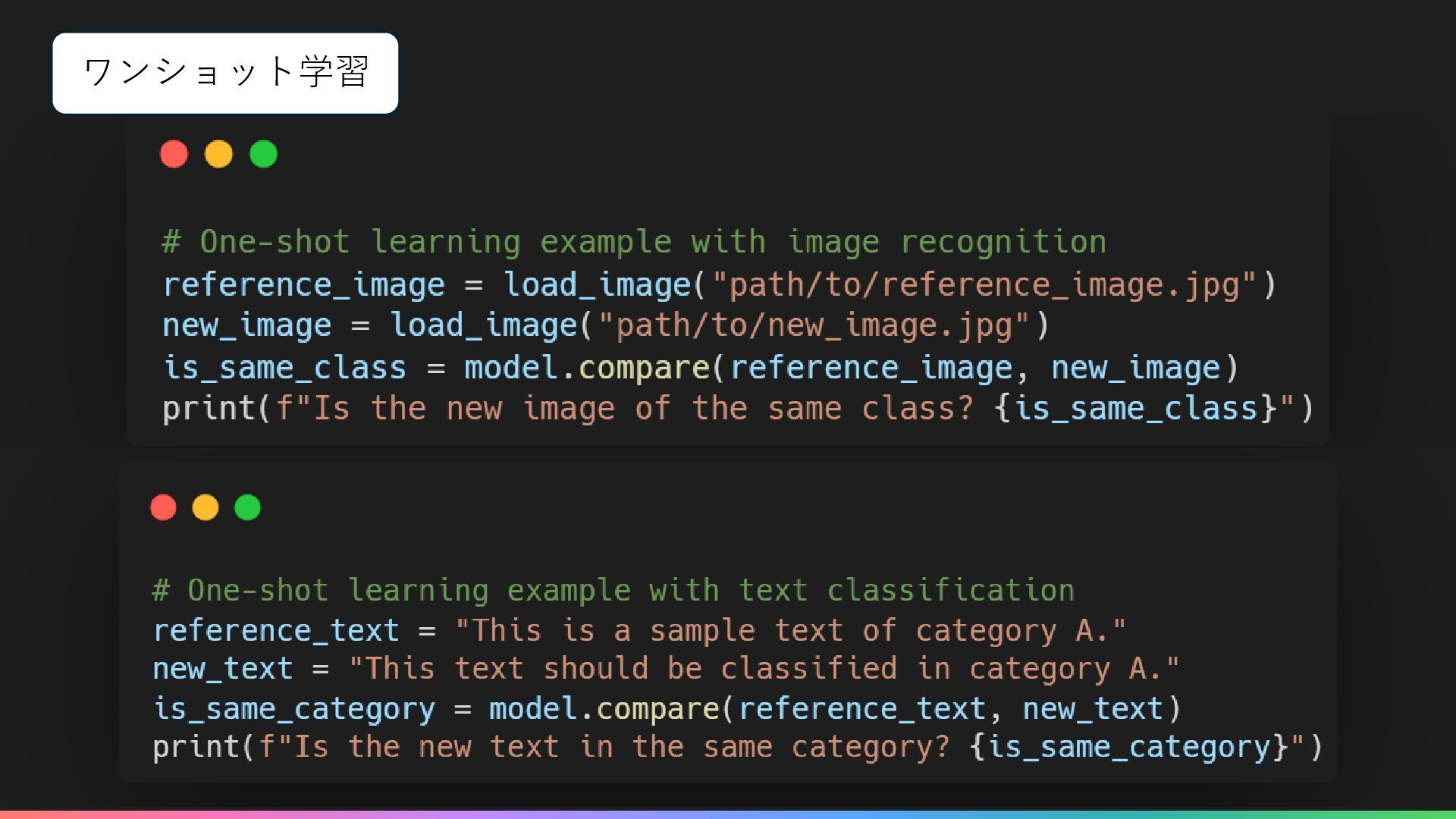Click print statement about same category
Screen dimensions: 1456x819
pos(738,747)
